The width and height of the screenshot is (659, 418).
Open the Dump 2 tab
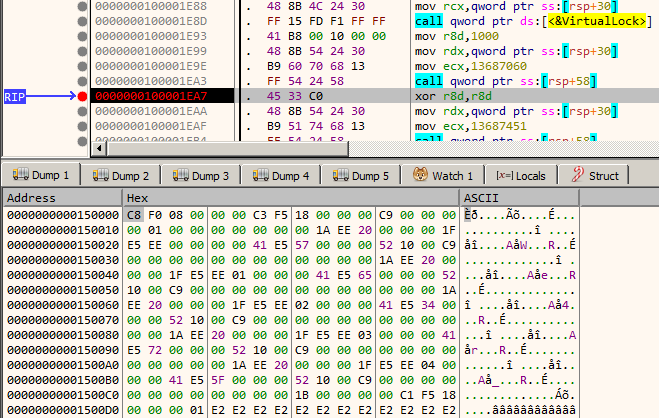[x=121, y=176]
